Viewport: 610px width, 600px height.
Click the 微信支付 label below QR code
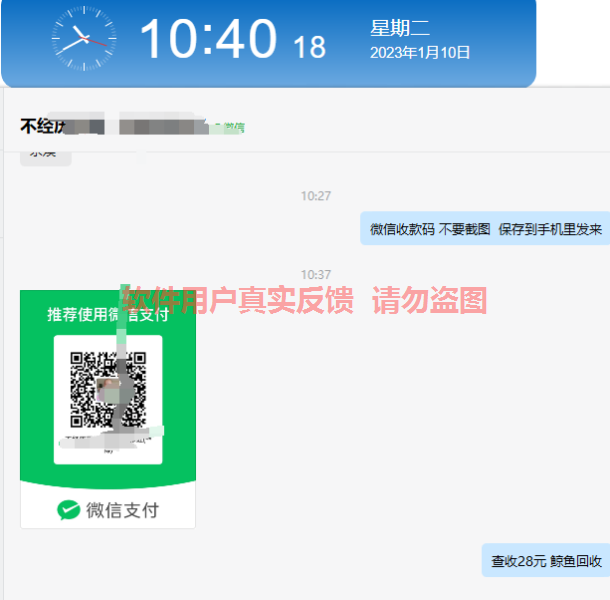[122, 510]
